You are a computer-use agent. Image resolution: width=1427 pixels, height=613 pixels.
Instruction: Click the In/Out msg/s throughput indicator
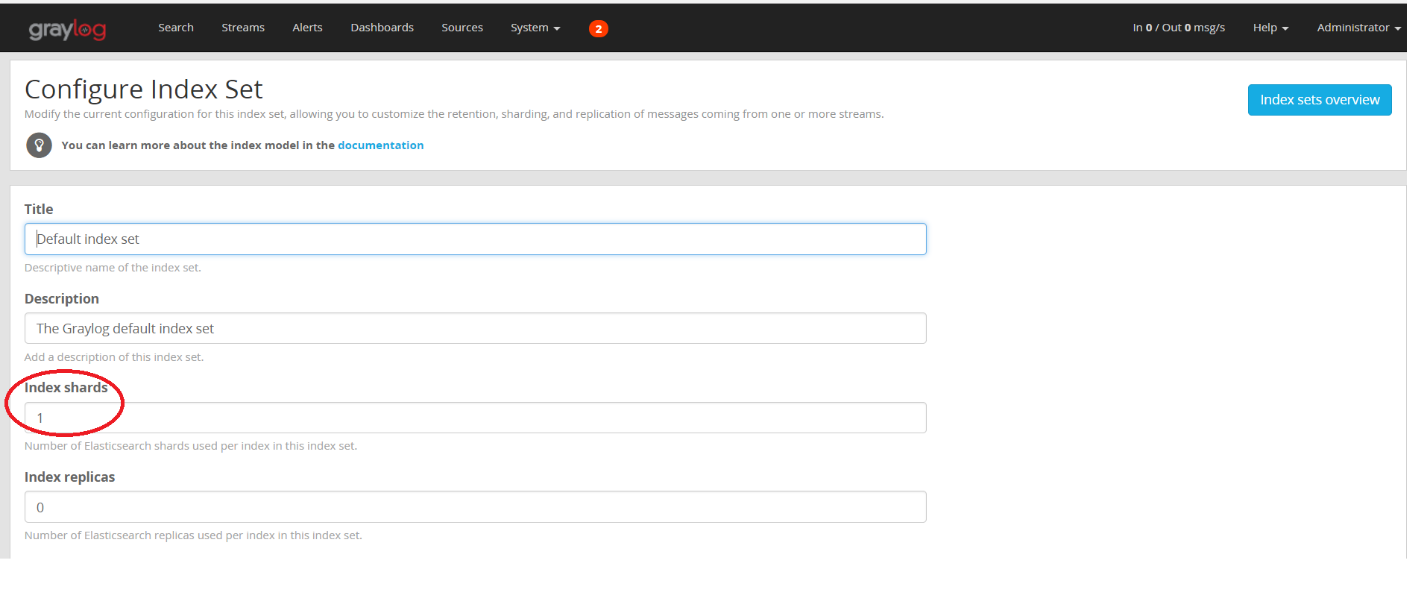(1179, 28)
